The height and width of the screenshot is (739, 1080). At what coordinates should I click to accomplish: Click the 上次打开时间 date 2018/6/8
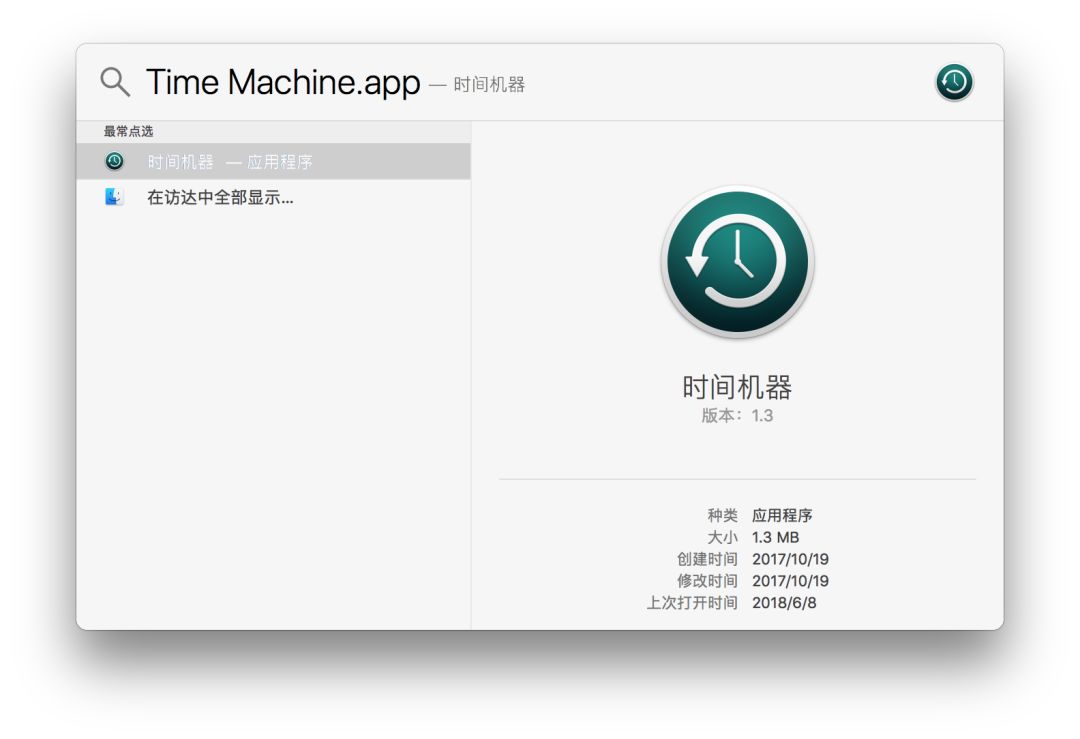[784, 603]
